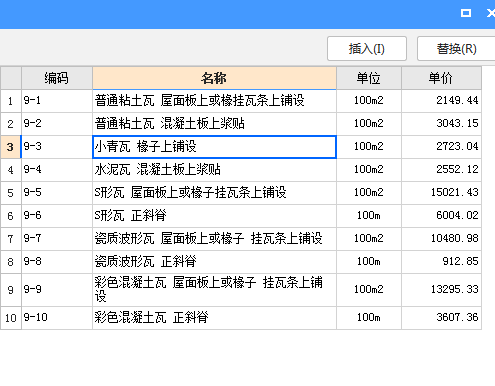Maximize the window with the square icon
Image resolution: width=495 pixels, height=386 pixels.
click(466, 13)
